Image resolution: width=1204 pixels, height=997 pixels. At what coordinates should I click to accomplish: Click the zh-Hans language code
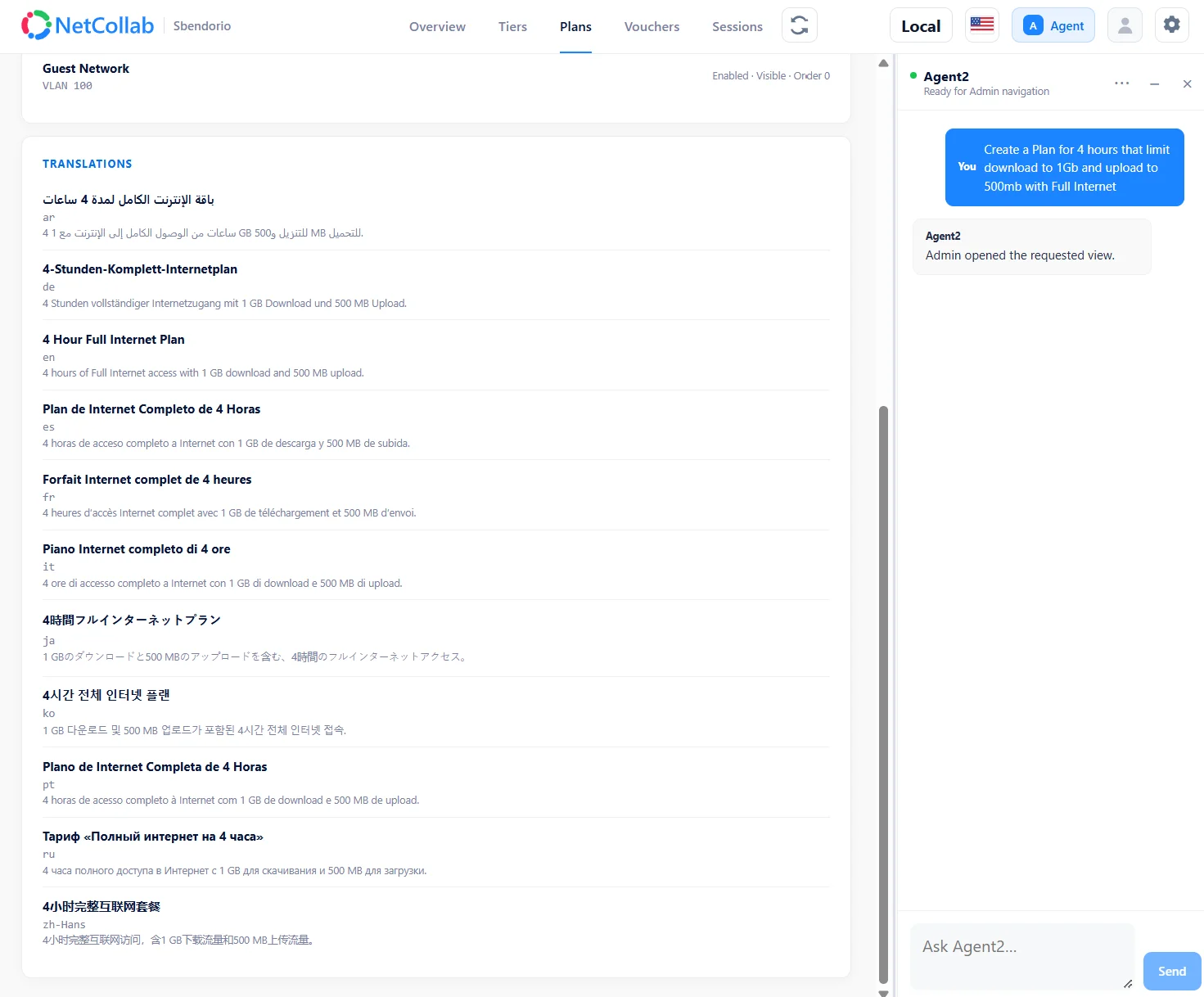(64, 925)
